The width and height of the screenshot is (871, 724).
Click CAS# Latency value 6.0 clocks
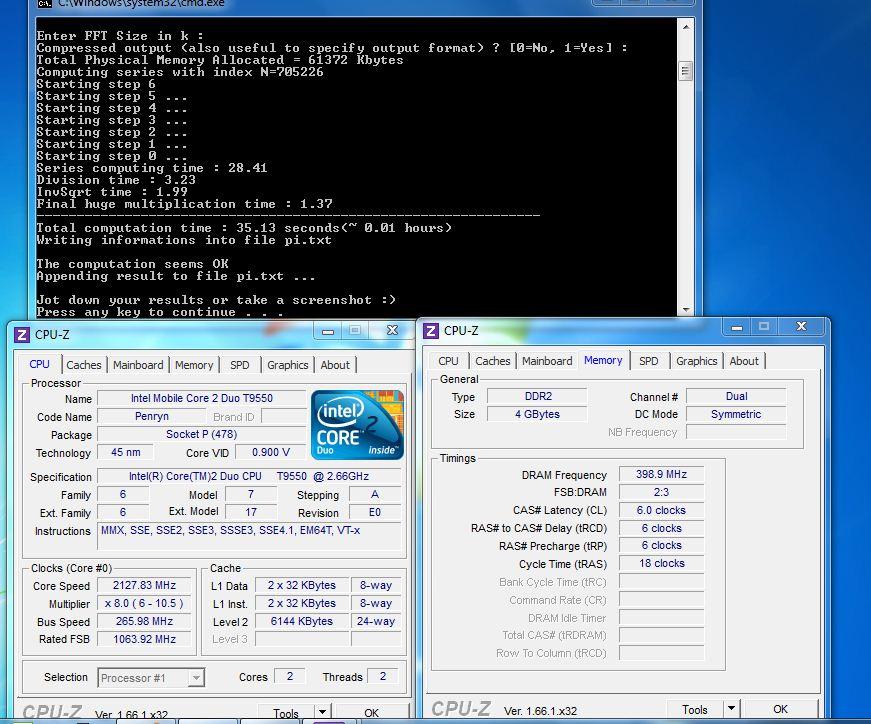tap(662, 510)
